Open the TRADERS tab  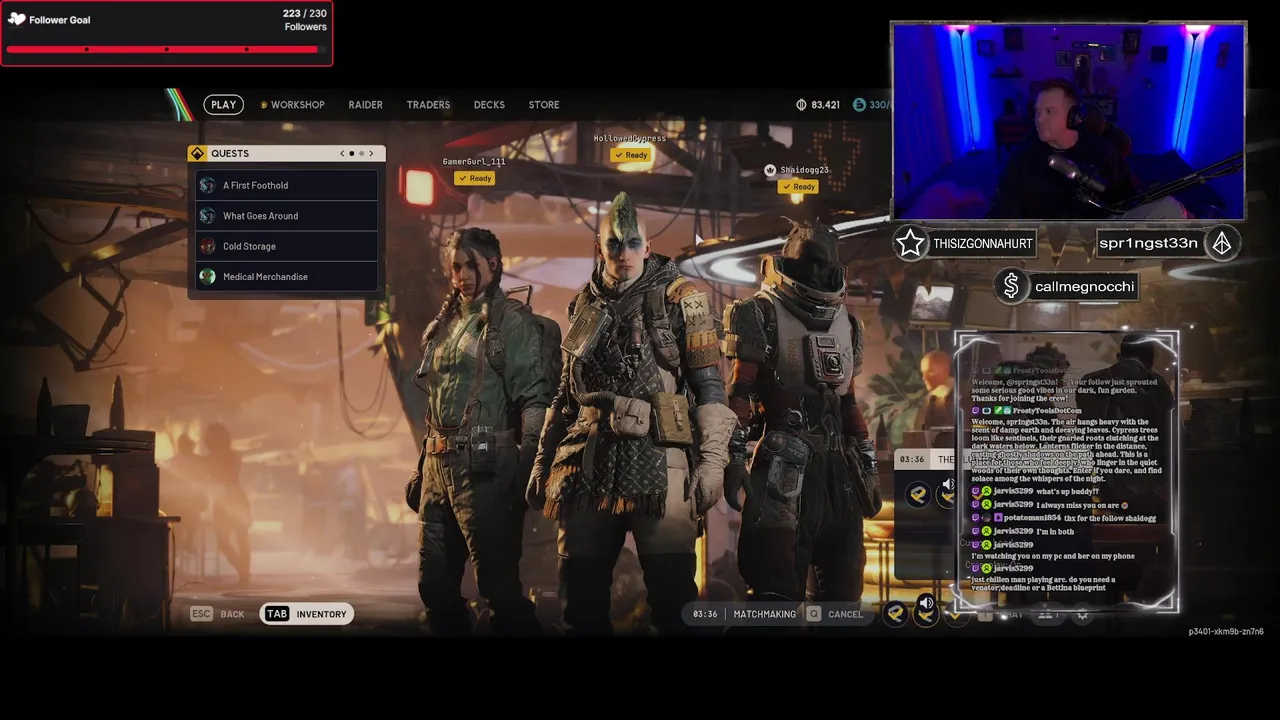tap(428, 104)
